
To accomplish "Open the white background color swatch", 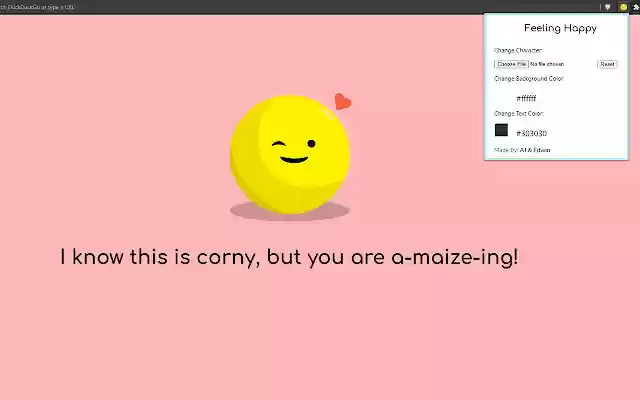I will [x=501, y=95].
